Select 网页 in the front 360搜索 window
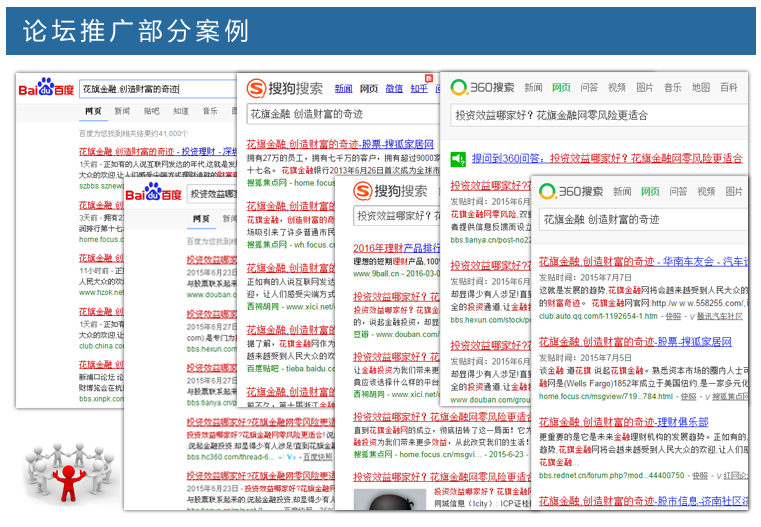 click(x=650, y=192)
